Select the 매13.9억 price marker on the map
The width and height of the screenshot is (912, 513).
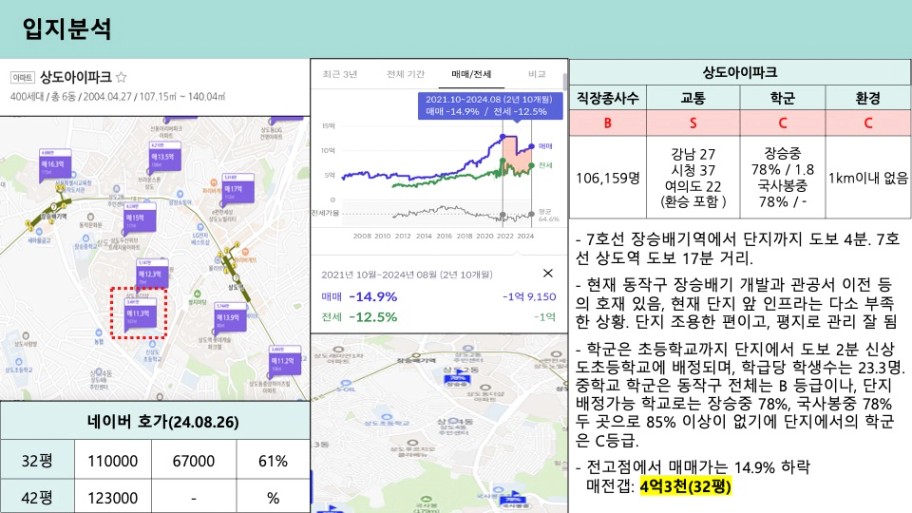[230, 317]
